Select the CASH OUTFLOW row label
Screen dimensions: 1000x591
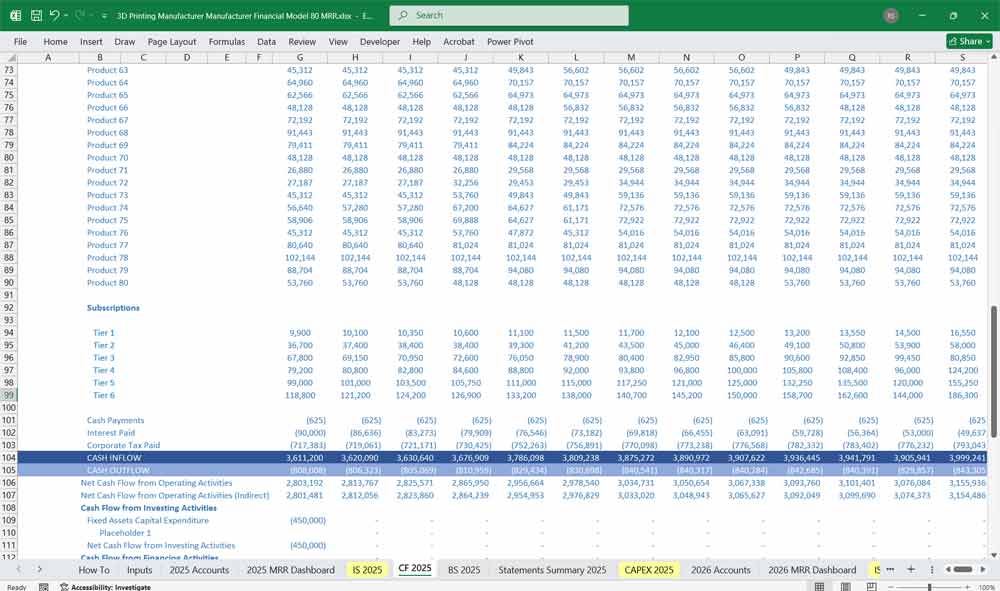[x=118, y=471]
